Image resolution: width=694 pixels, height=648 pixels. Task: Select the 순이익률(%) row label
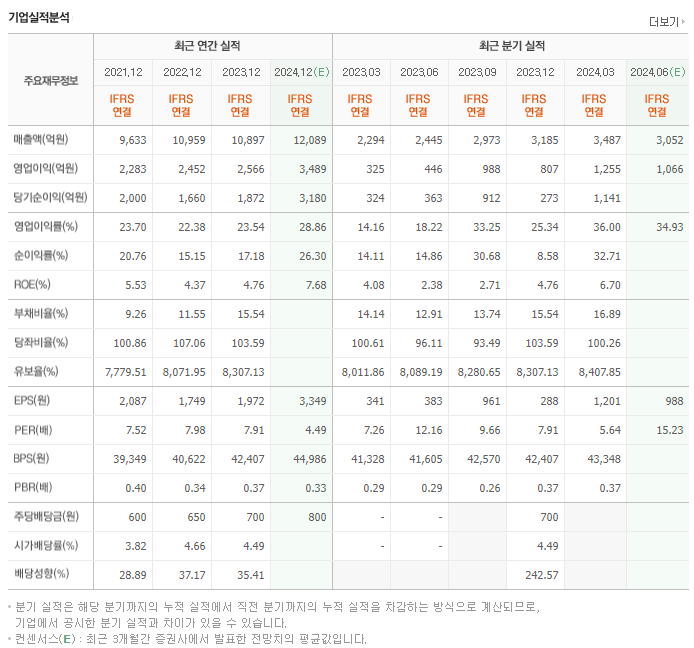(41, 255)
